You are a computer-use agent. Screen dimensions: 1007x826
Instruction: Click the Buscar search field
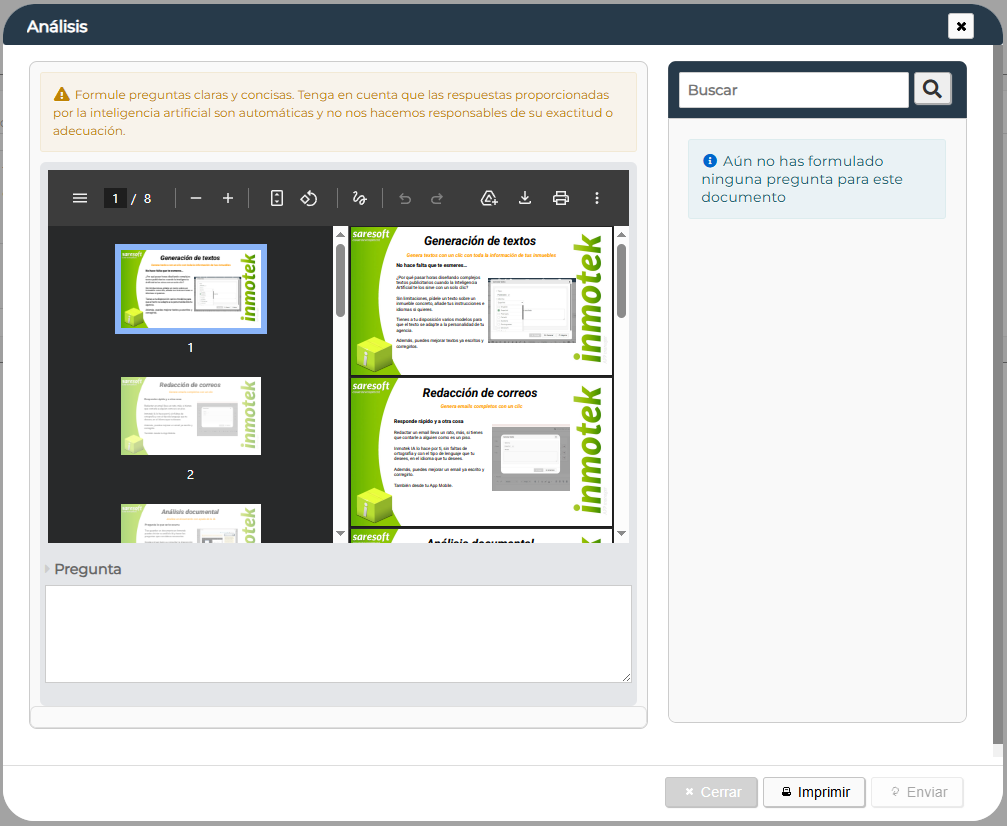click(794, 90)
